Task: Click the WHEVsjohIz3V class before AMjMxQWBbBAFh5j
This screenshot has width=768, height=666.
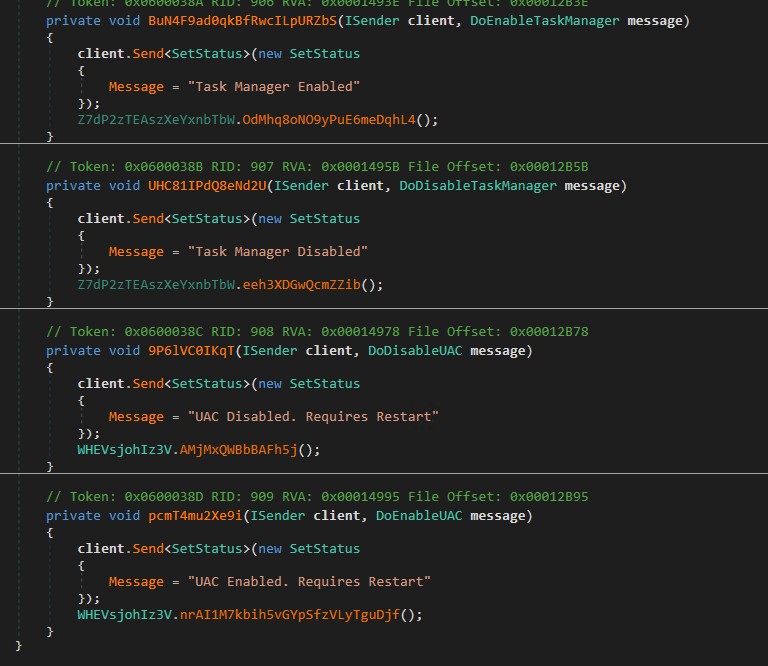Action: point(124,450)
